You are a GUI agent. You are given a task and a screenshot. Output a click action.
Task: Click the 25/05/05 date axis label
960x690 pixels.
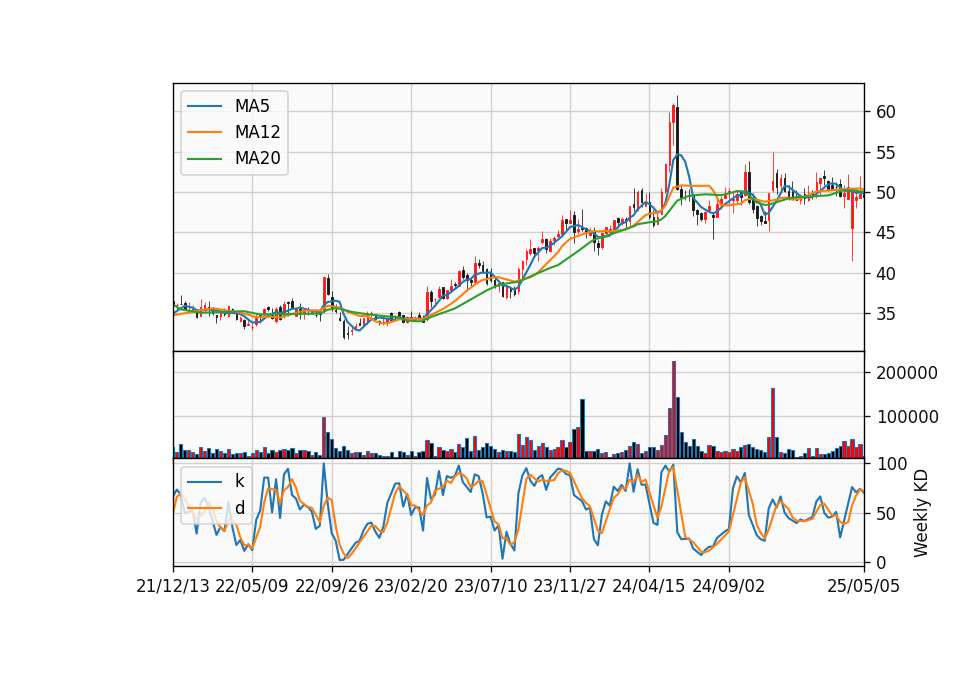864,586
